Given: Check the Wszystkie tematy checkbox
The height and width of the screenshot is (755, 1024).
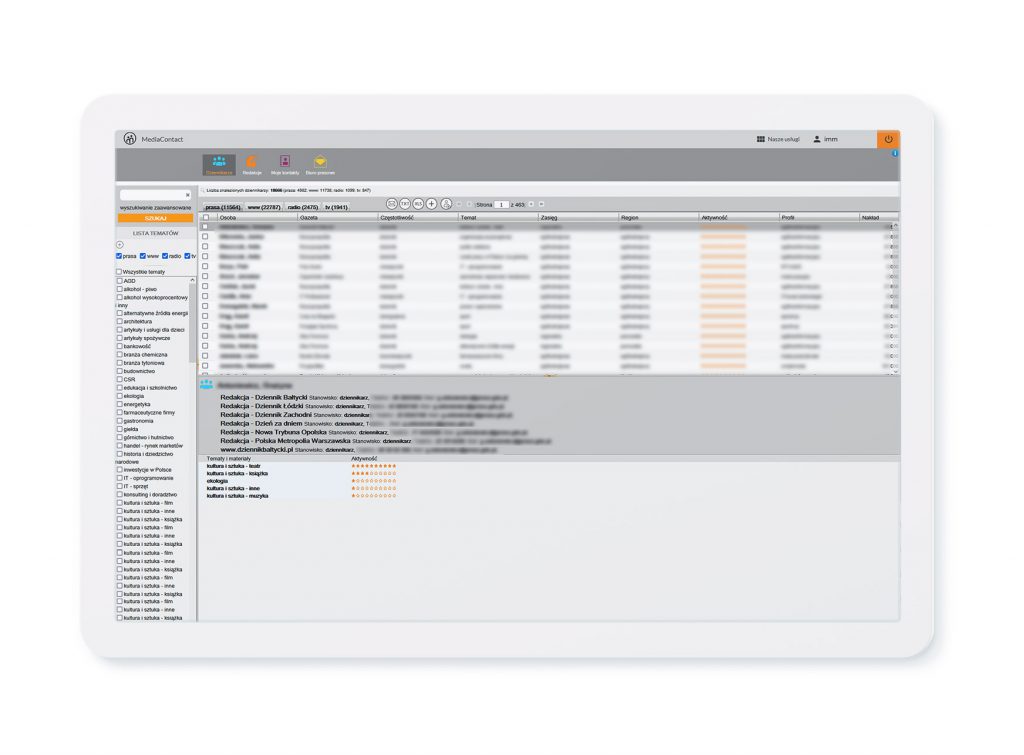Looking at the screenshot, I should 119,272.
